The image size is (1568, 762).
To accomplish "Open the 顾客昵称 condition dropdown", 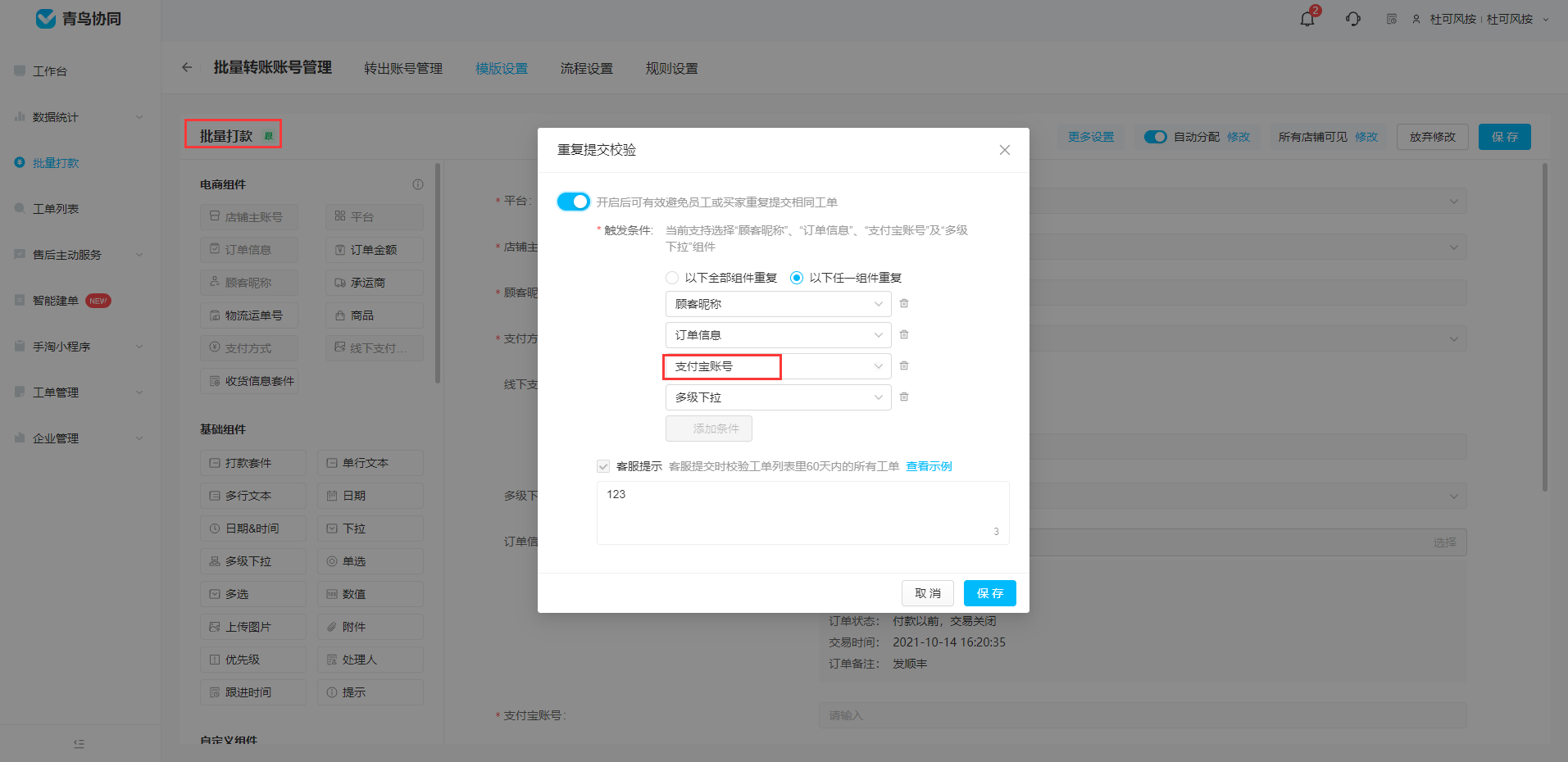I will click(x=778, y=304).
